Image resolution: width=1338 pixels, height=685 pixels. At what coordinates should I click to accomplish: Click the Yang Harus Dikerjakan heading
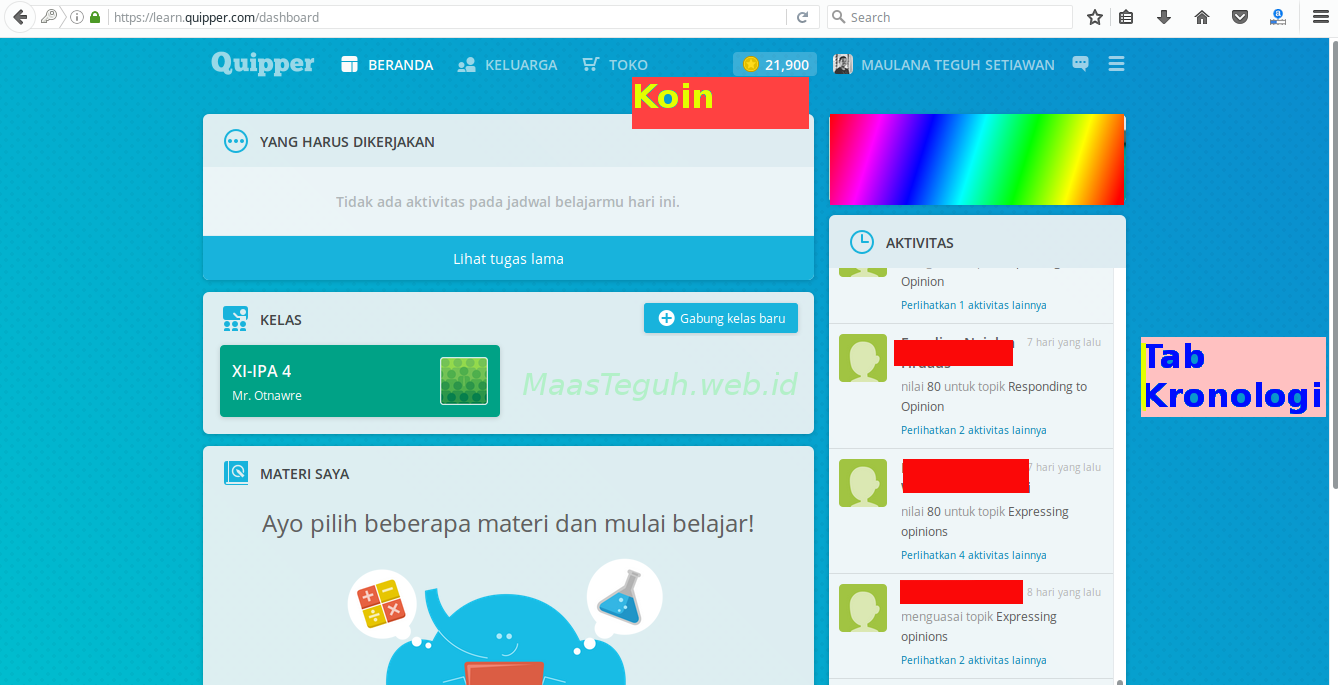(x=347, y=142)
